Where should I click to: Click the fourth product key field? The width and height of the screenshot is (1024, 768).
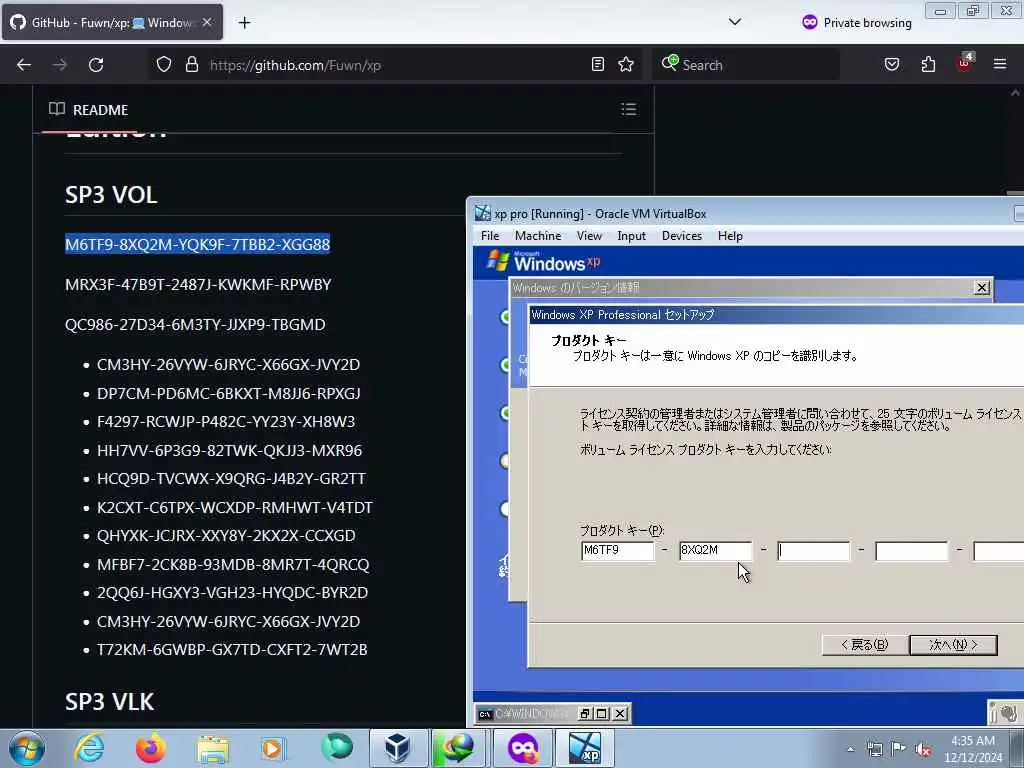tap(912, 551)
